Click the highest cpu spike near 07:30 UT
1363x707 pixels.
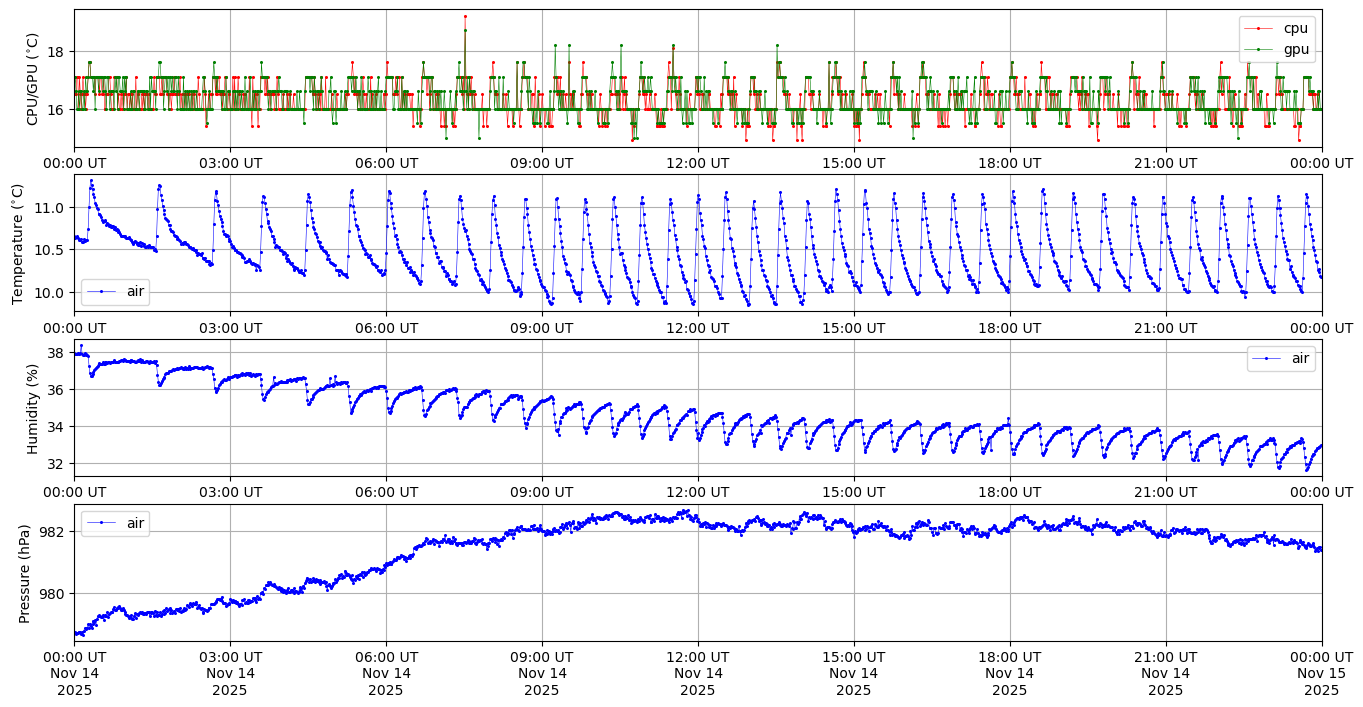(x=465, y=17)
